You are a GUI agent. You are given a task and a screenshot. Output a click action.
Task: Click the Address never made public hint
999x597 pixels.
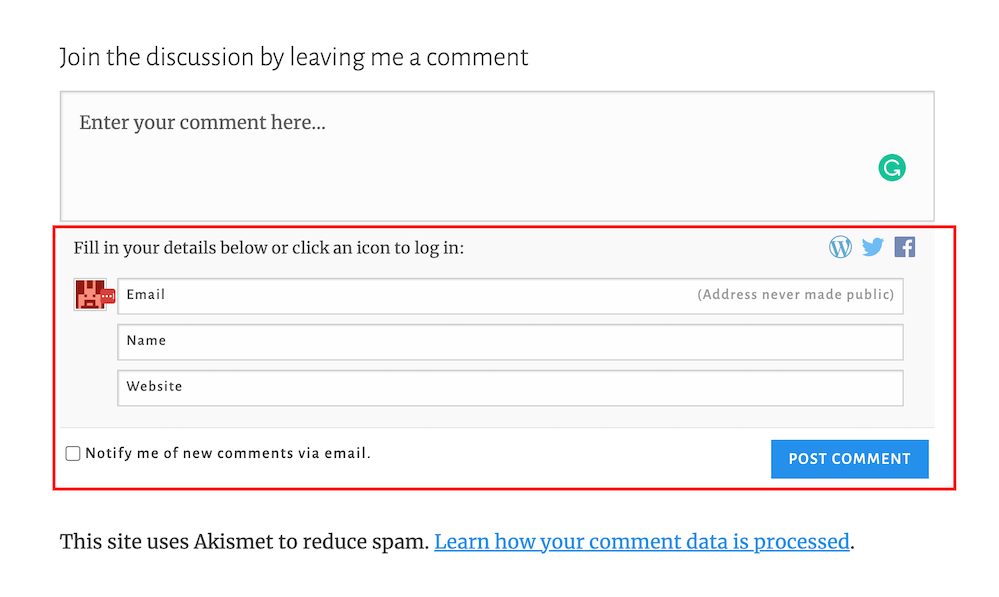795,295
